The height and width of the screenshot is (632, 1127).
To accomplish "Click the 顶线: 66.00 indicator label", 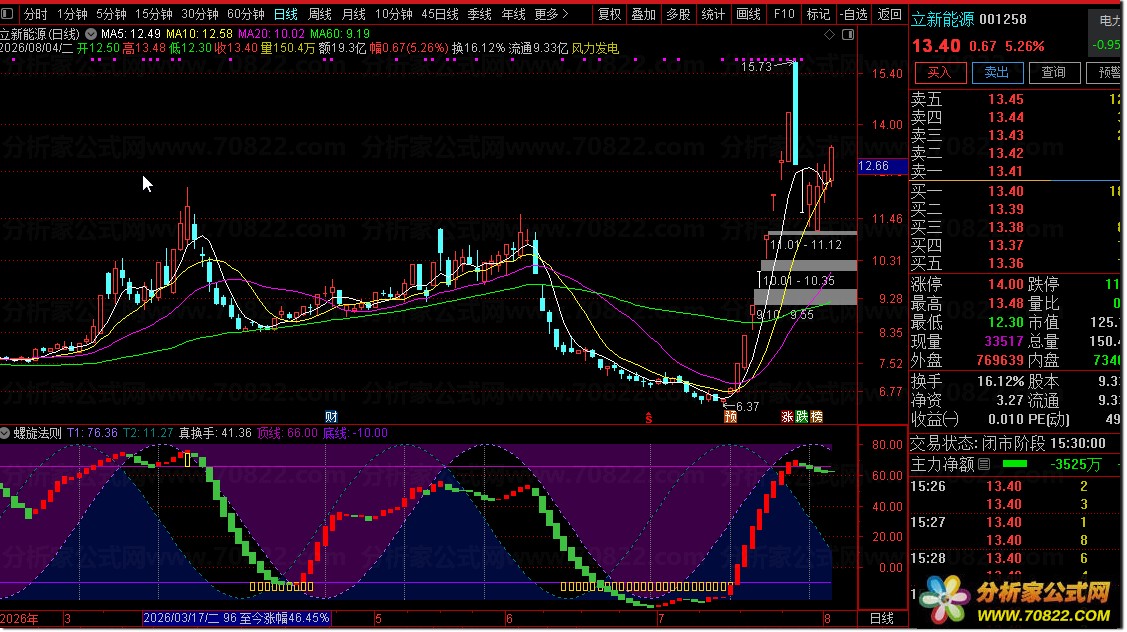I will [288, 433].
